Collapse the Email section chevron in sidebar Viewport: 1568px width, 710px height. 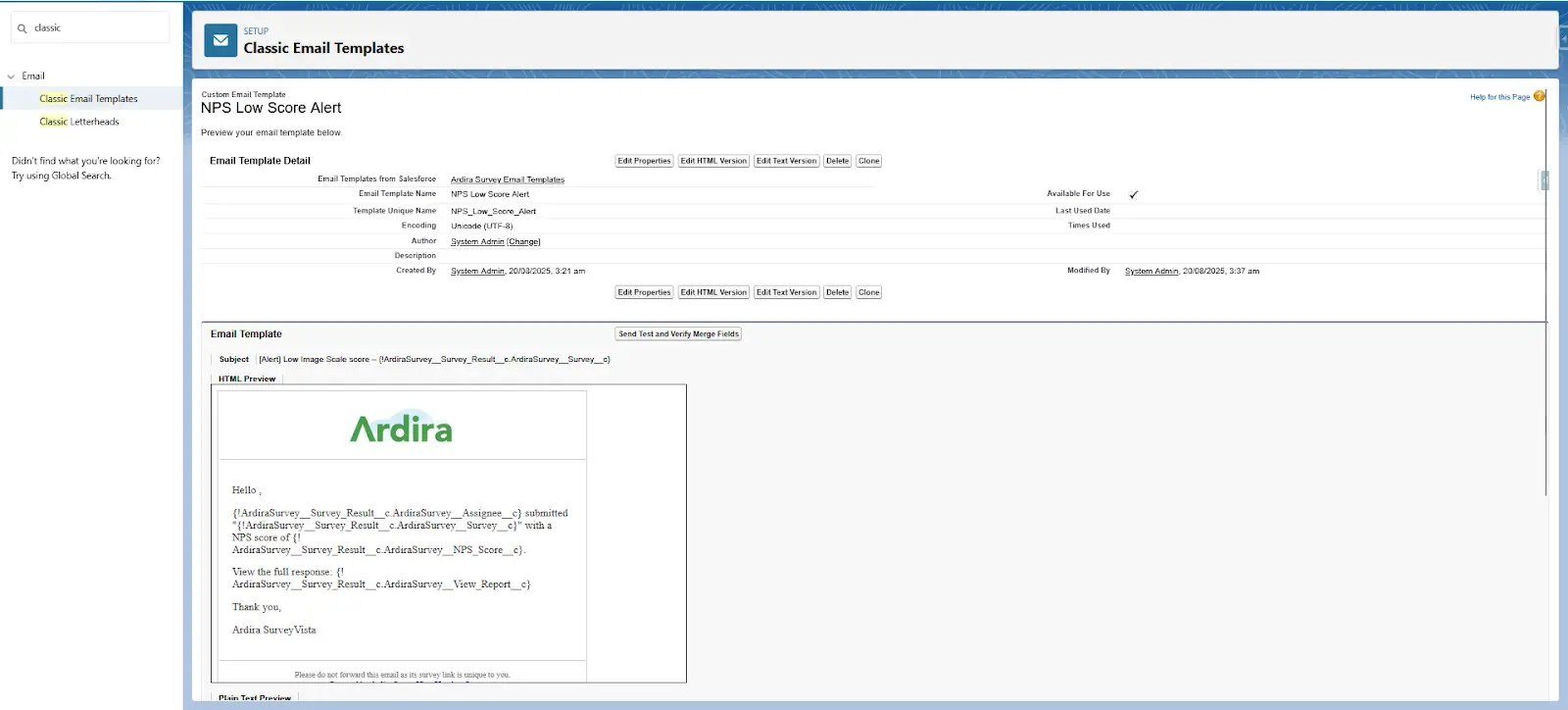11,76
